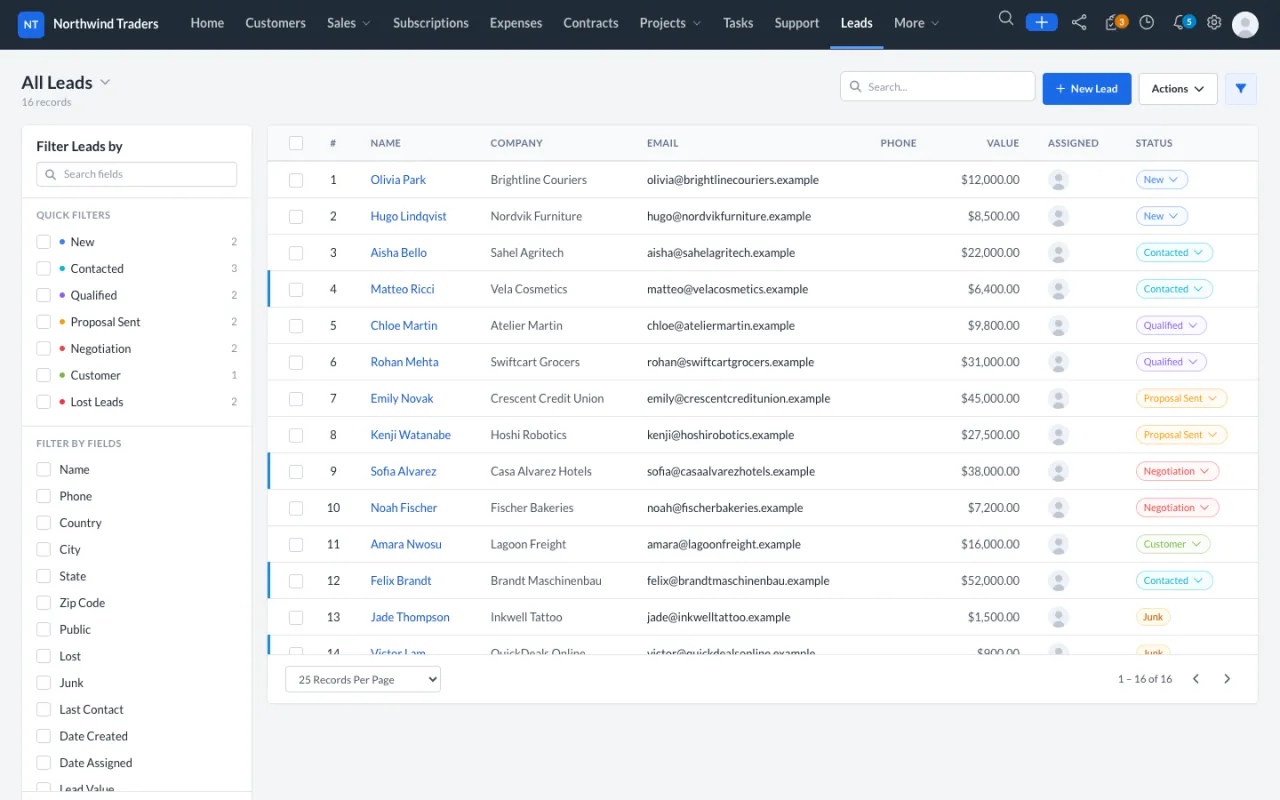The image size is (1280, 800).
Task: Tick the select-all checkbox in table header
Action: pos(296,143)
